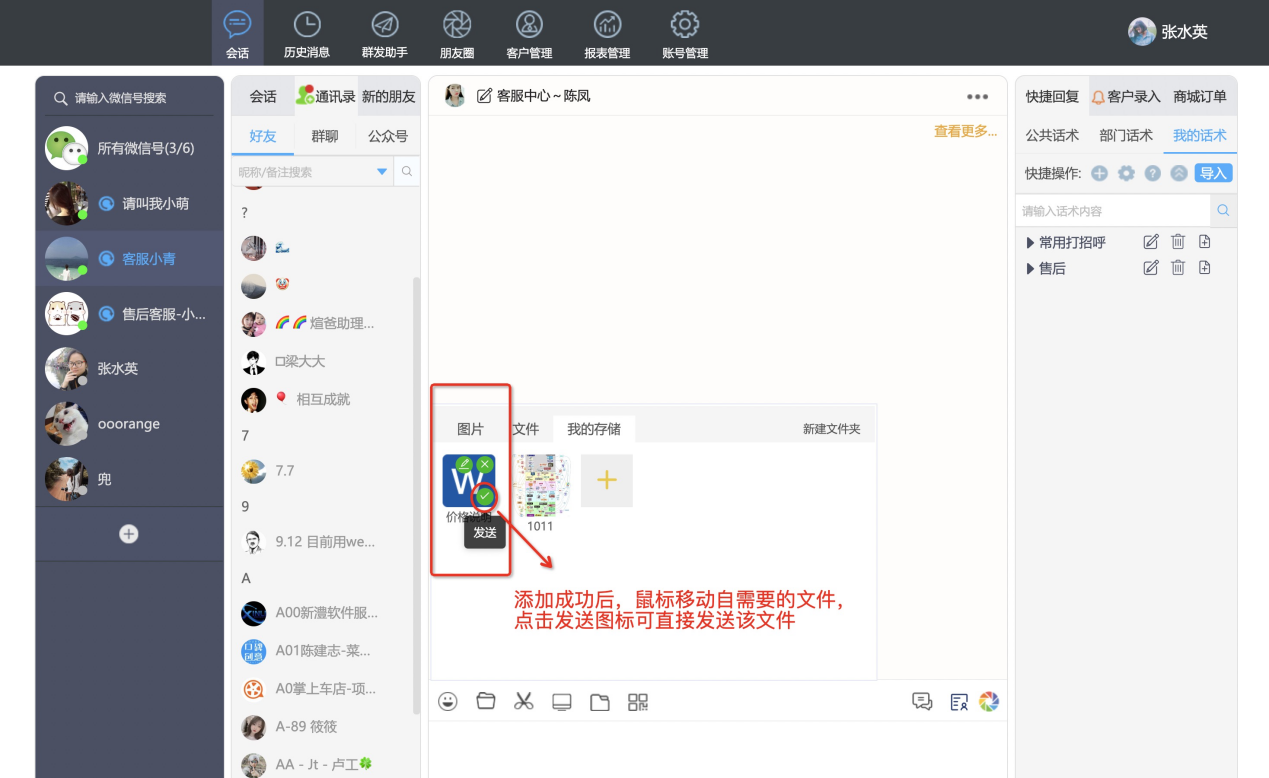This screenshot has height=778, width=1269.
Task: Open 历史消息 history messages
Action: [x=307, y=33]
